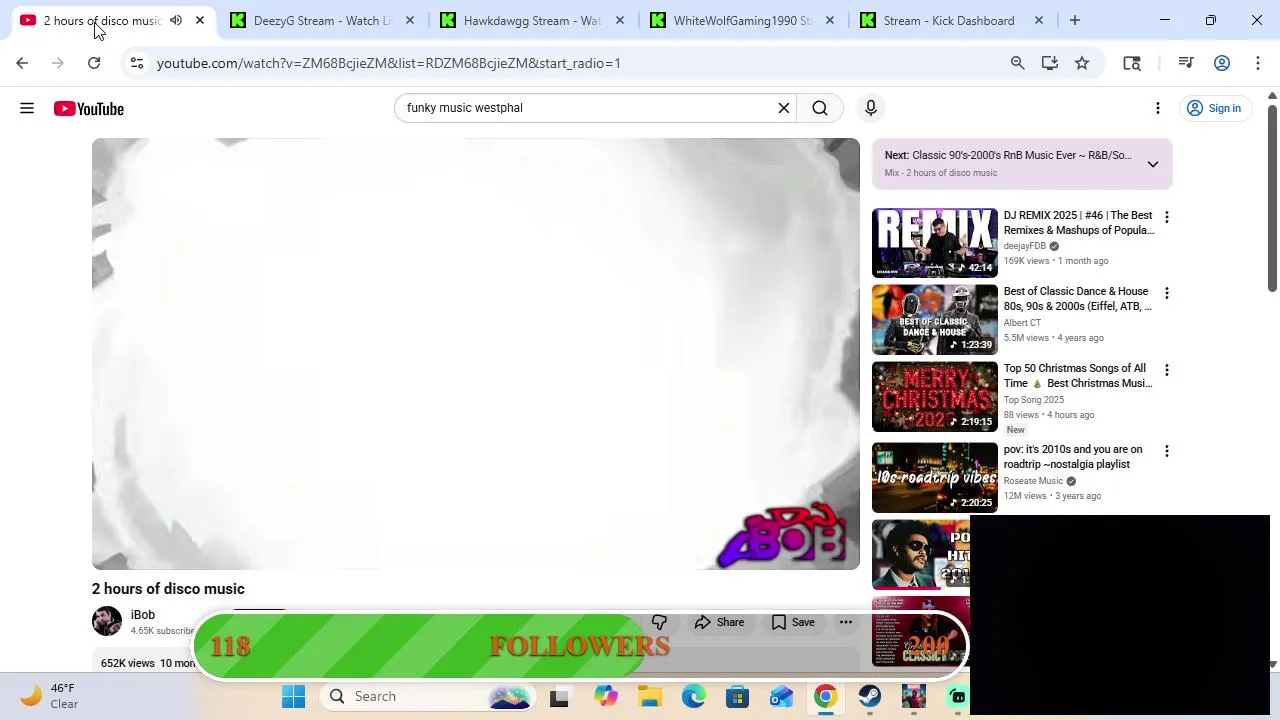Install app icon in address bar
1280x720 pixels.
[1049, 63]
